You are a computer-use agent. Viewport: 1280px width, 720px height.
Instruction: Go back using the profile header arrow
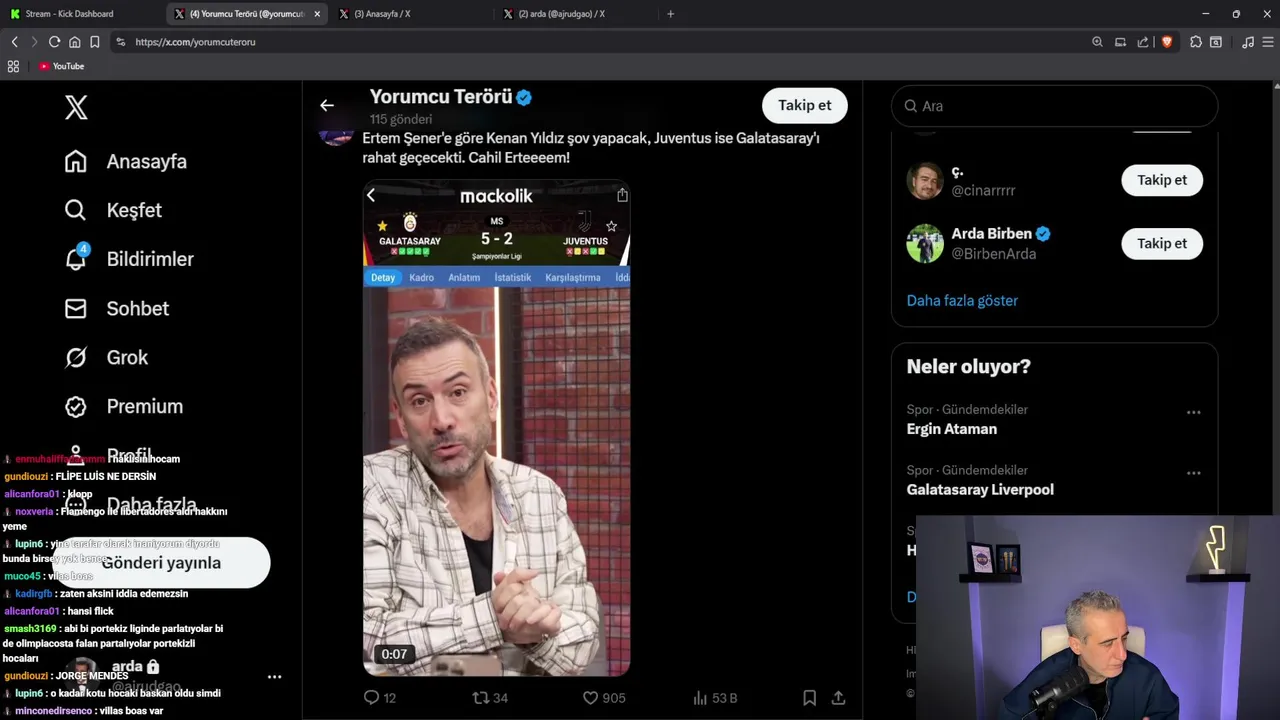pyautogui.click(x=327, y=105)
